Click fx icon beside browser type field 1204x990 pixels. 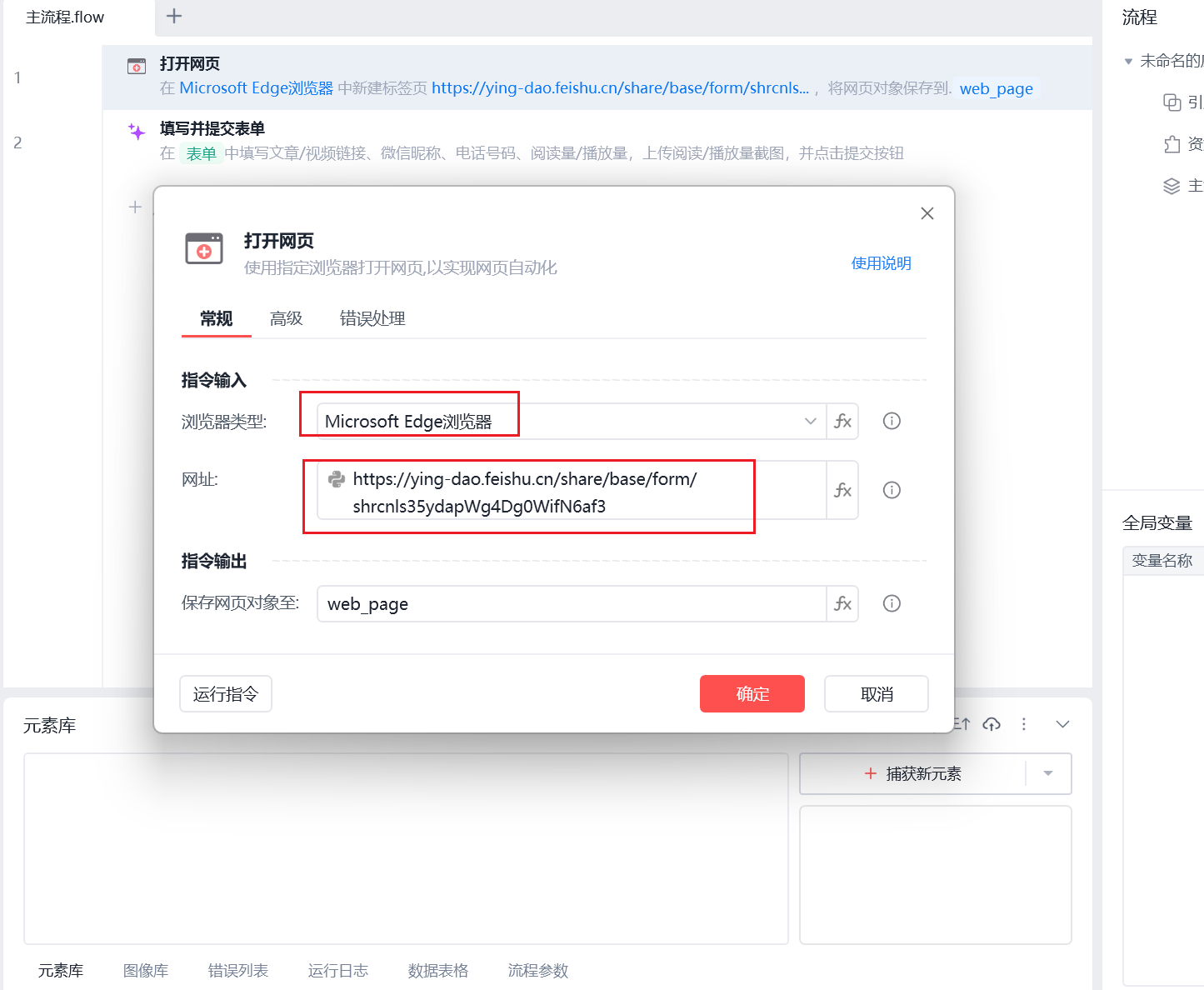(842, 421)
